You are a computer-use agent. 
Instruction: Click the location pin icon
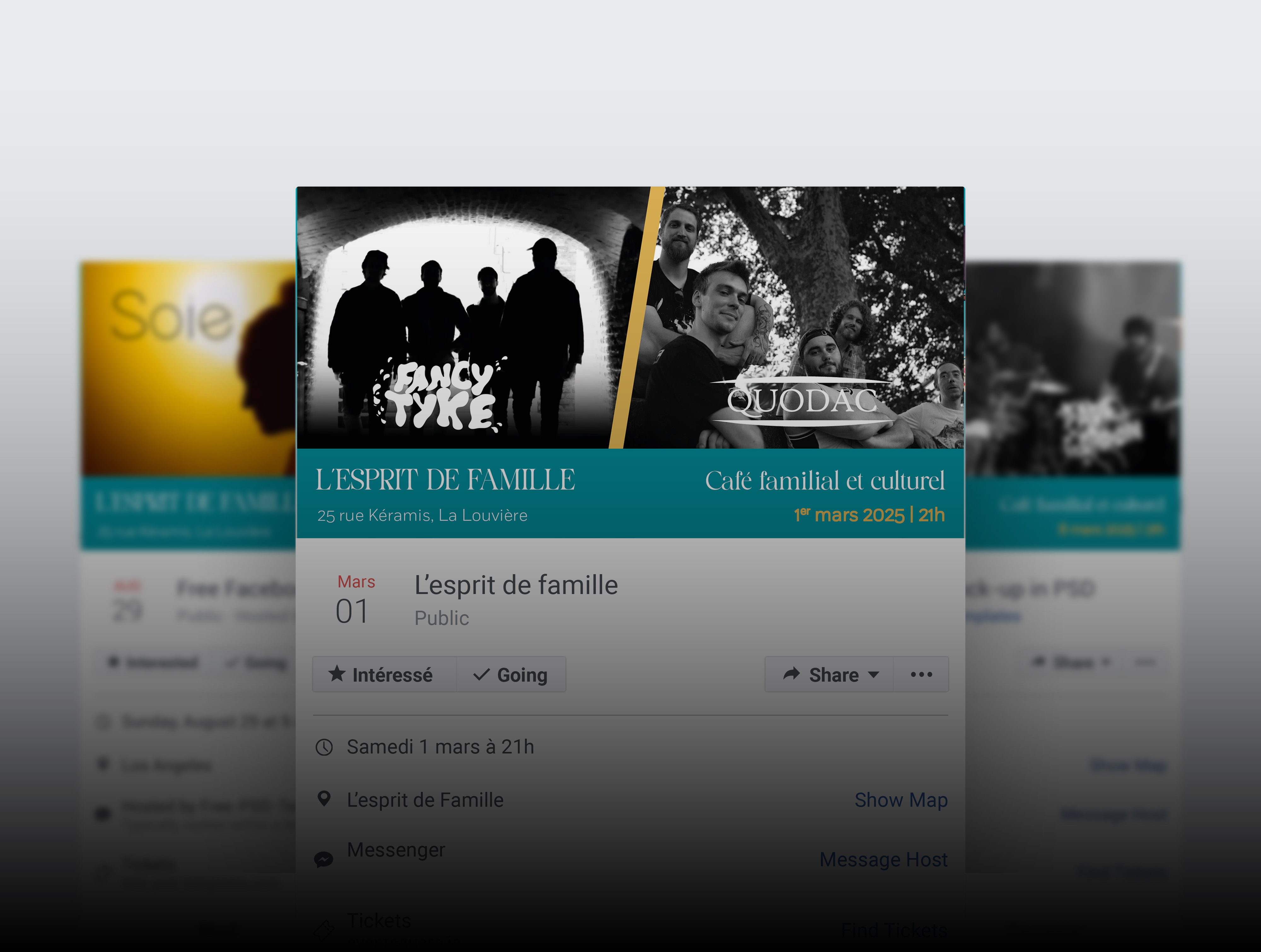point(324,799)
